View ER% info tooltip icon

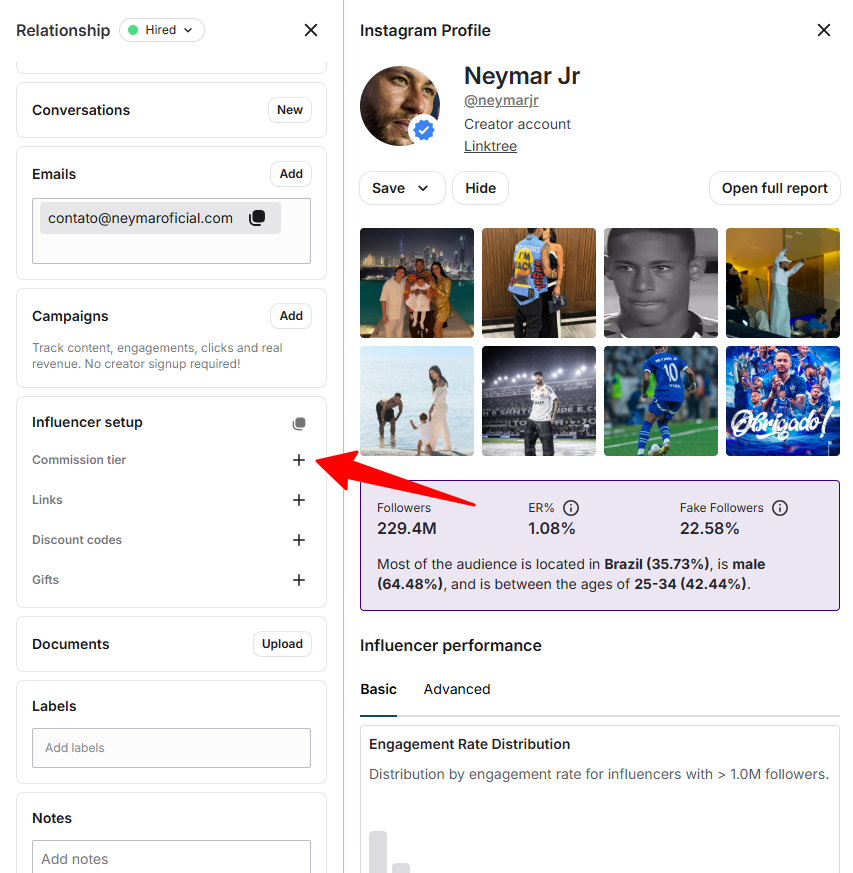pos(571,508)
